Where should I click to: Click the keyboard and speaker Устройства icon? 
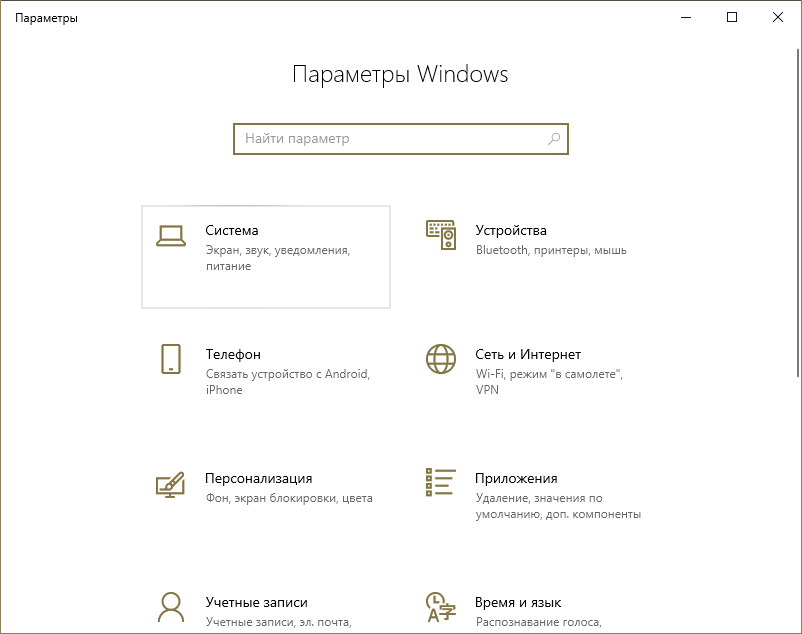tap(441, 235)
